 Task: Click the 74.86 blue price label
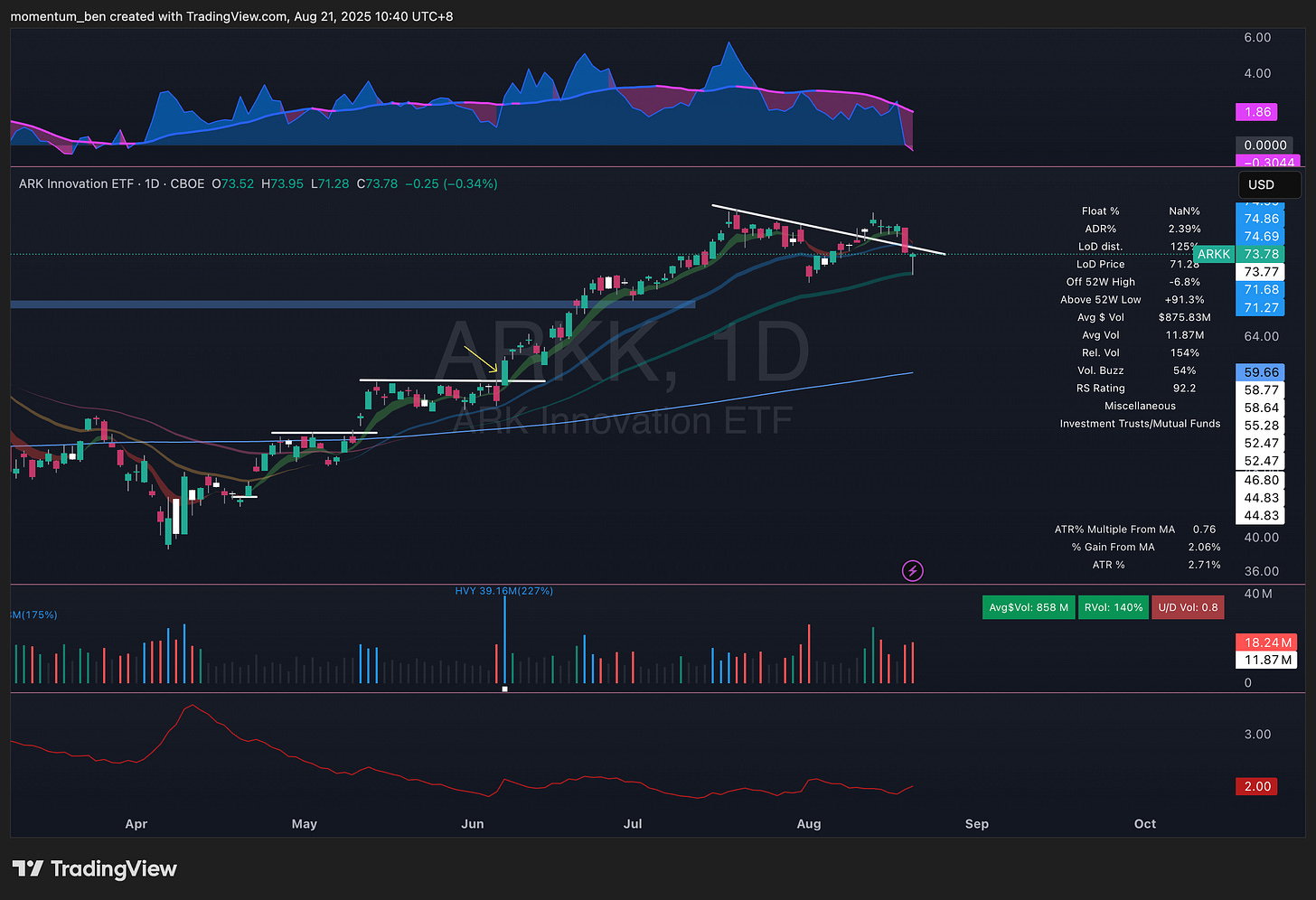[x=1261, y=219]
